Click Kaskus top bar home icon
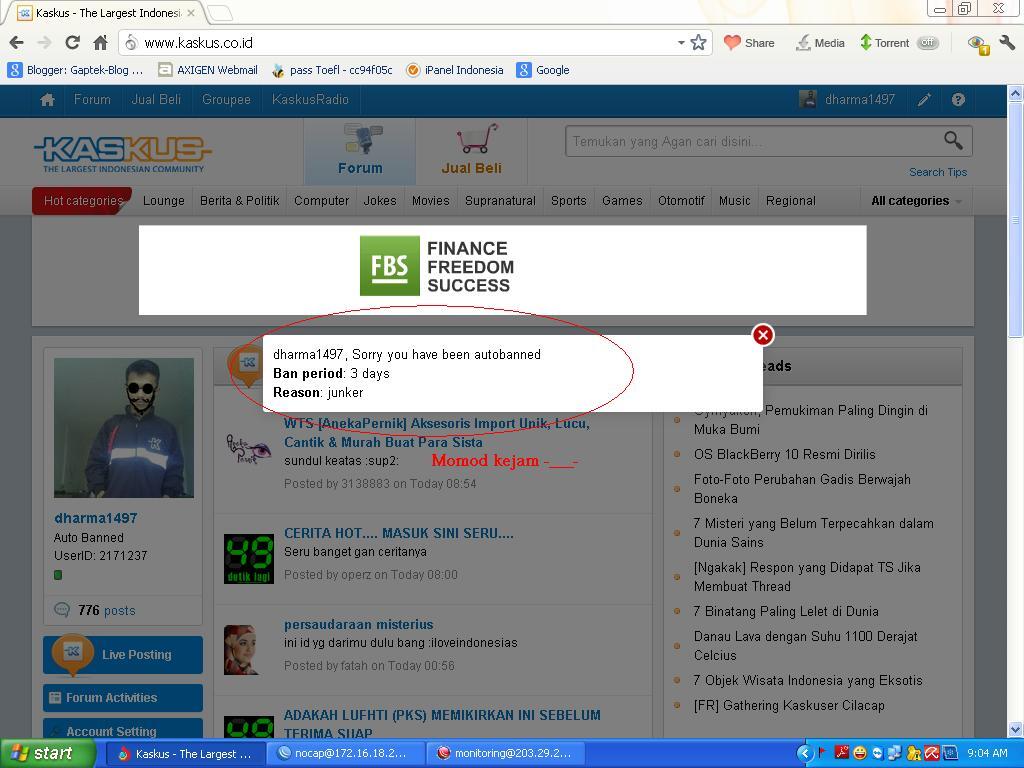This screenshot has height=768, width=1024. [47, 100]
